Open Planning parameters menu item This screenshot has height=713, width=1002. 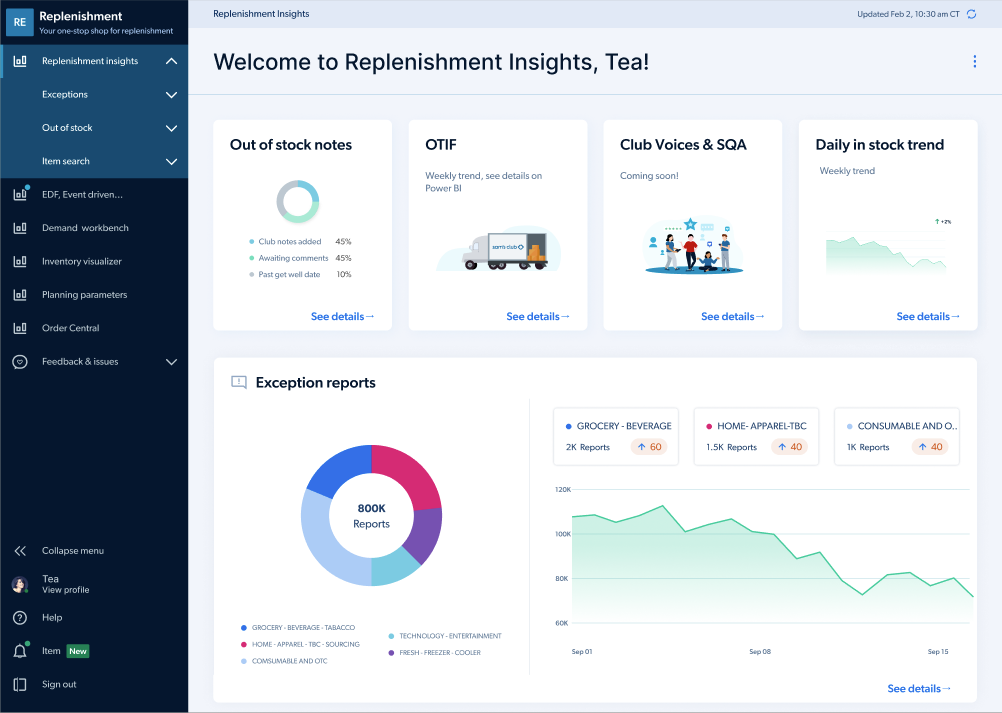[84, 295]
